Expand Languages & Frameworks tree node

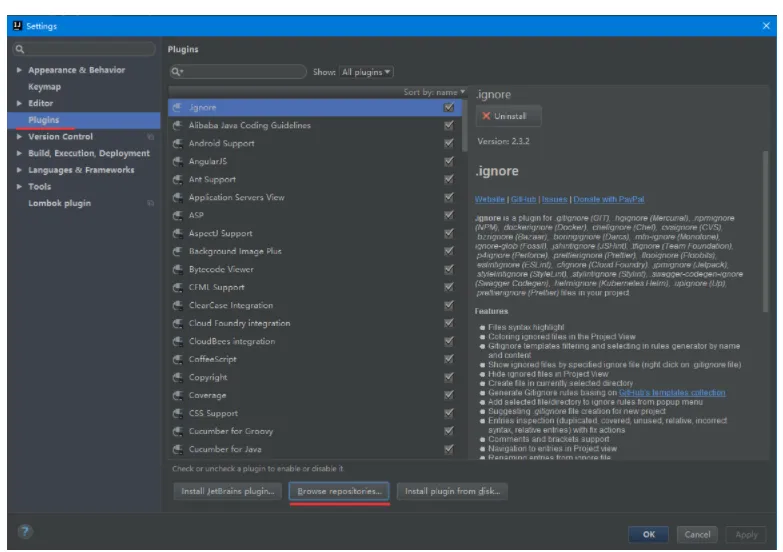click(x=19, y=170)
